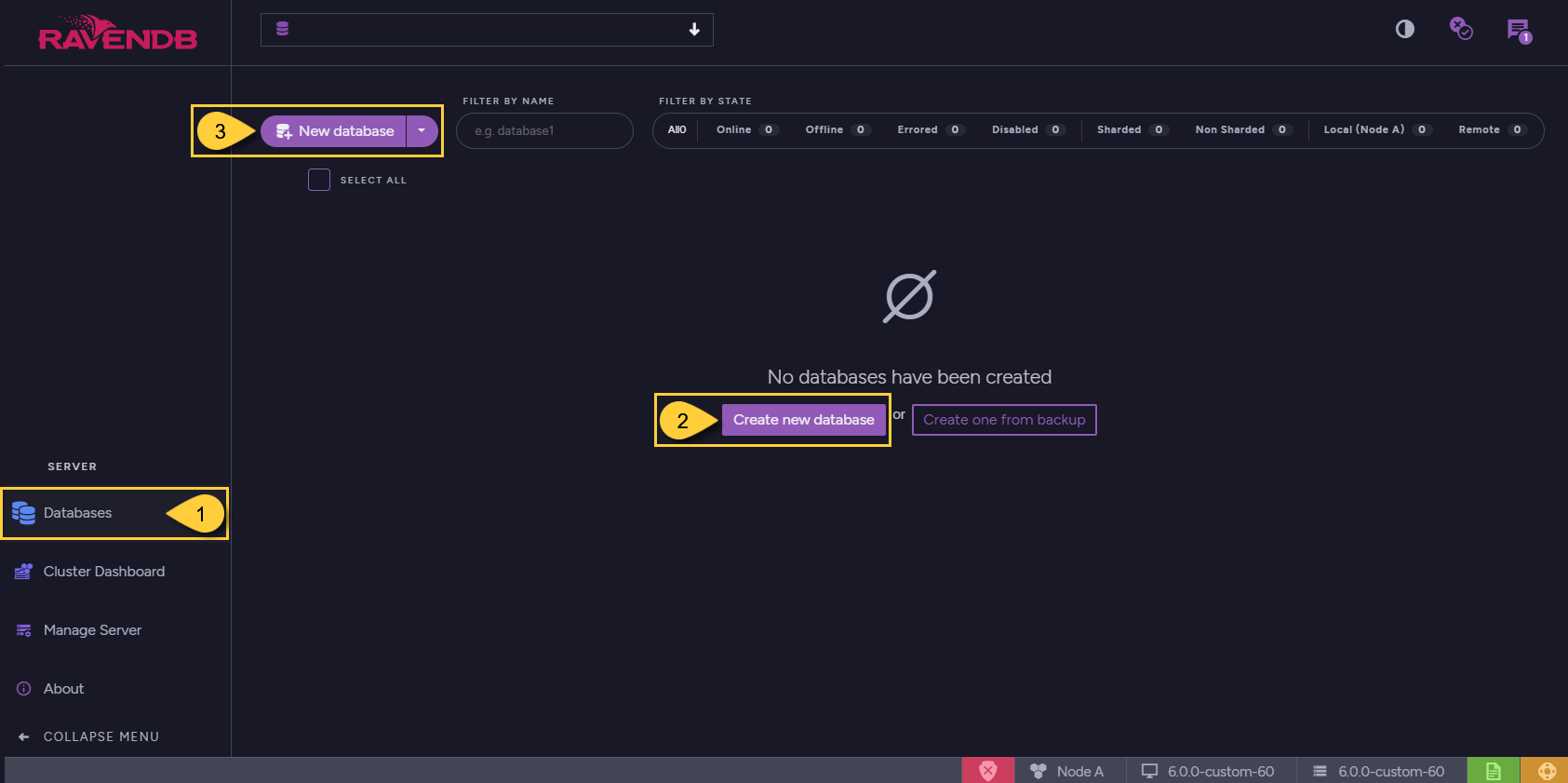Filter databases by Sharded state
Screen dimensions: 1568x783
1132,130
